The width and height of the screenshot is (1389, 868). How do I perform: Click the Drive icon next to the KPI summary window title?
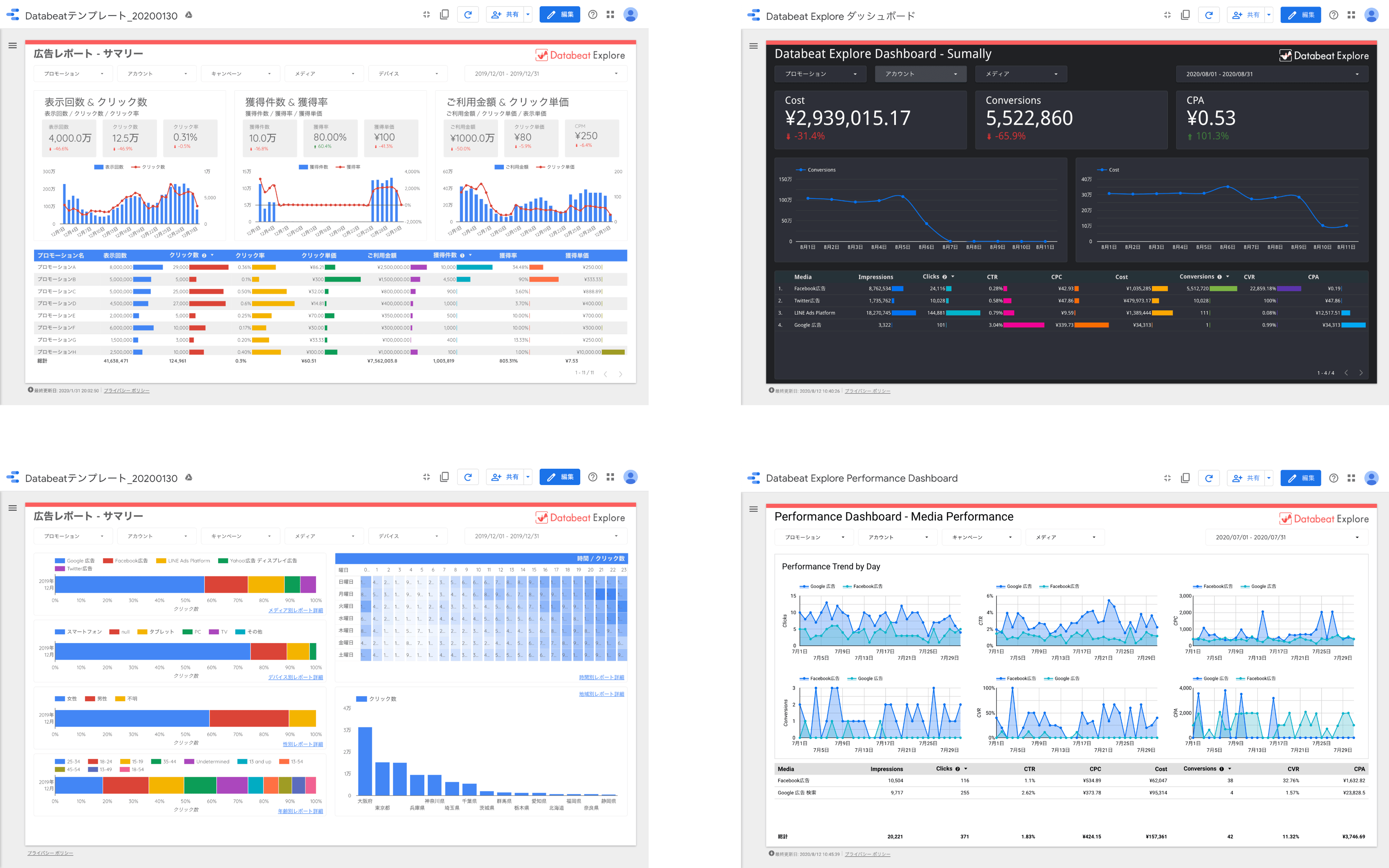[x=189, y=15]
